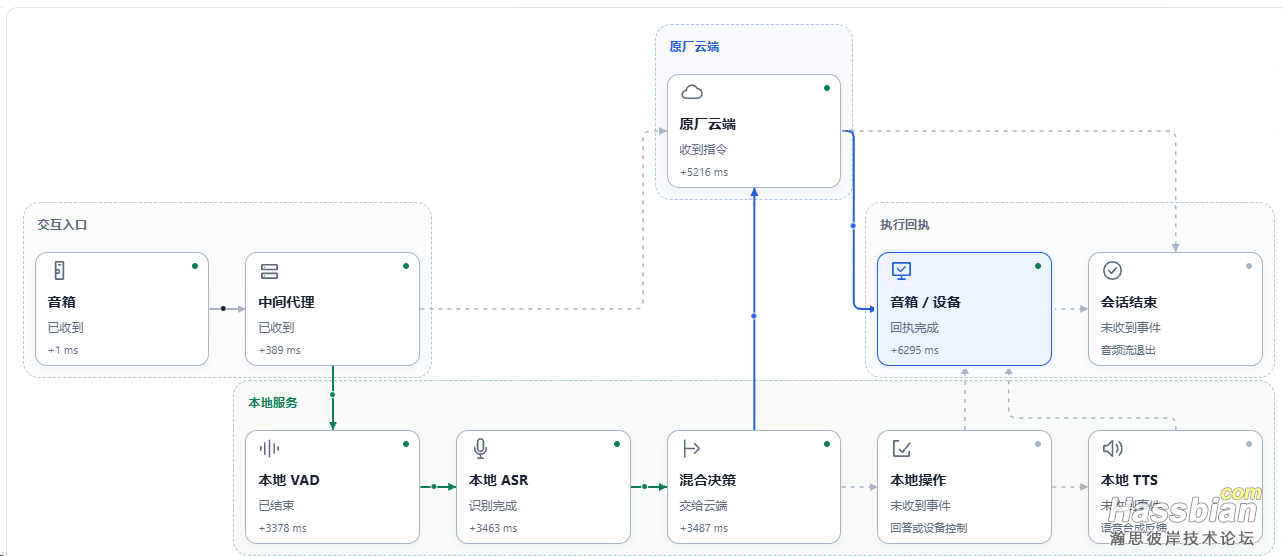Click the gray status dot on the 本地操作 card
This screenshot has height=556, width=1283.
pos(1037,444)
